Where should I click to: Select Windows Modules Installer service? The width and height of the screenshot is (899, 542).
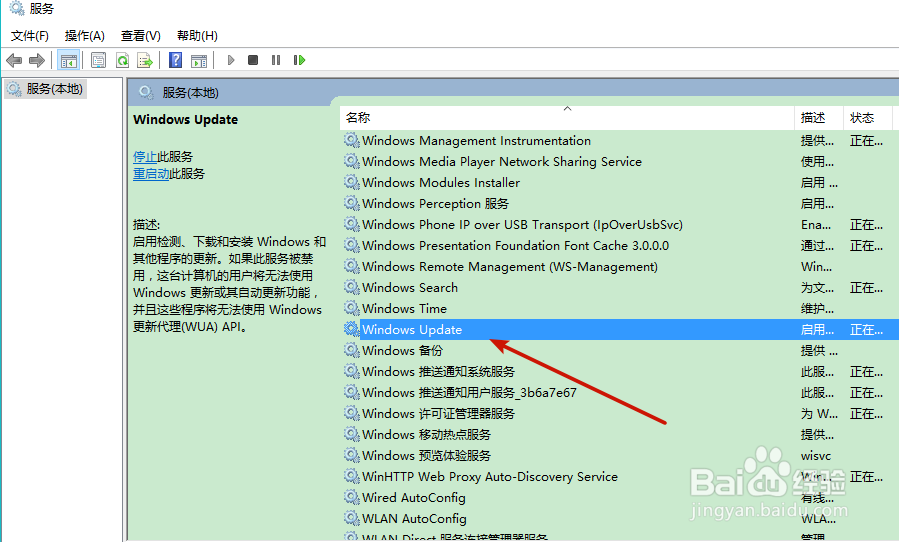click(441, 182)
